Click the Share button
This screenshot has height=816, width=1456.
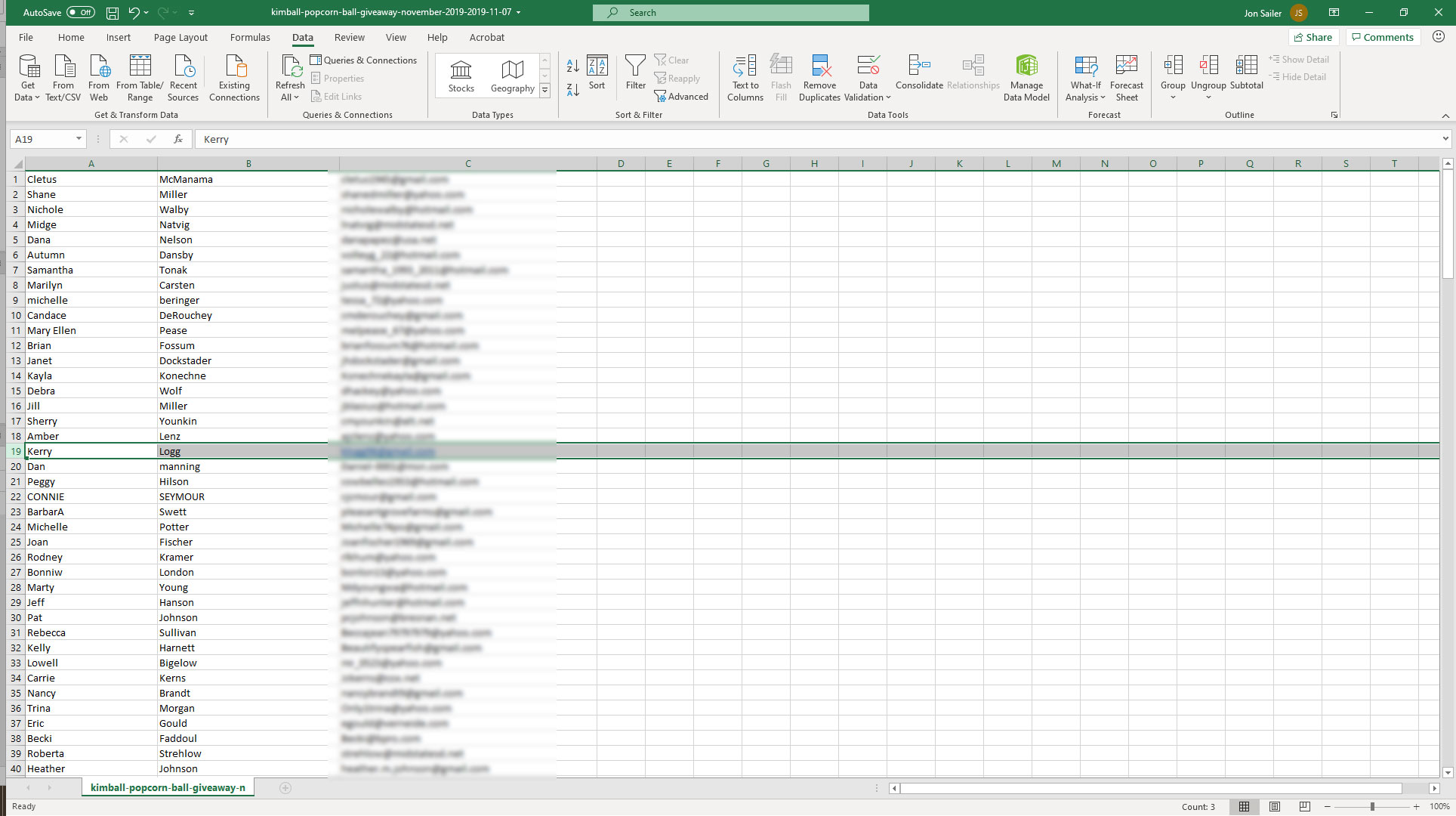point(1313,37)
